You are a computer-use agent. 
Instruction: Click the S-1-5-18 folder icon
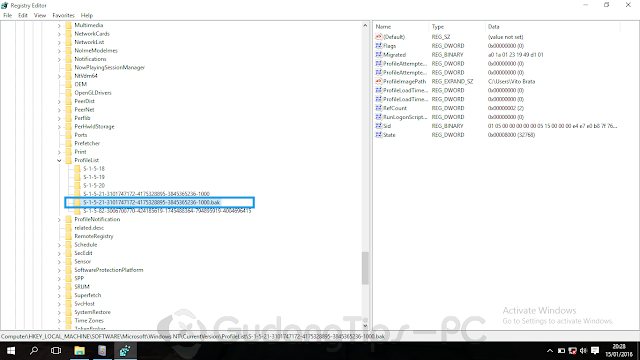point(77,169)
